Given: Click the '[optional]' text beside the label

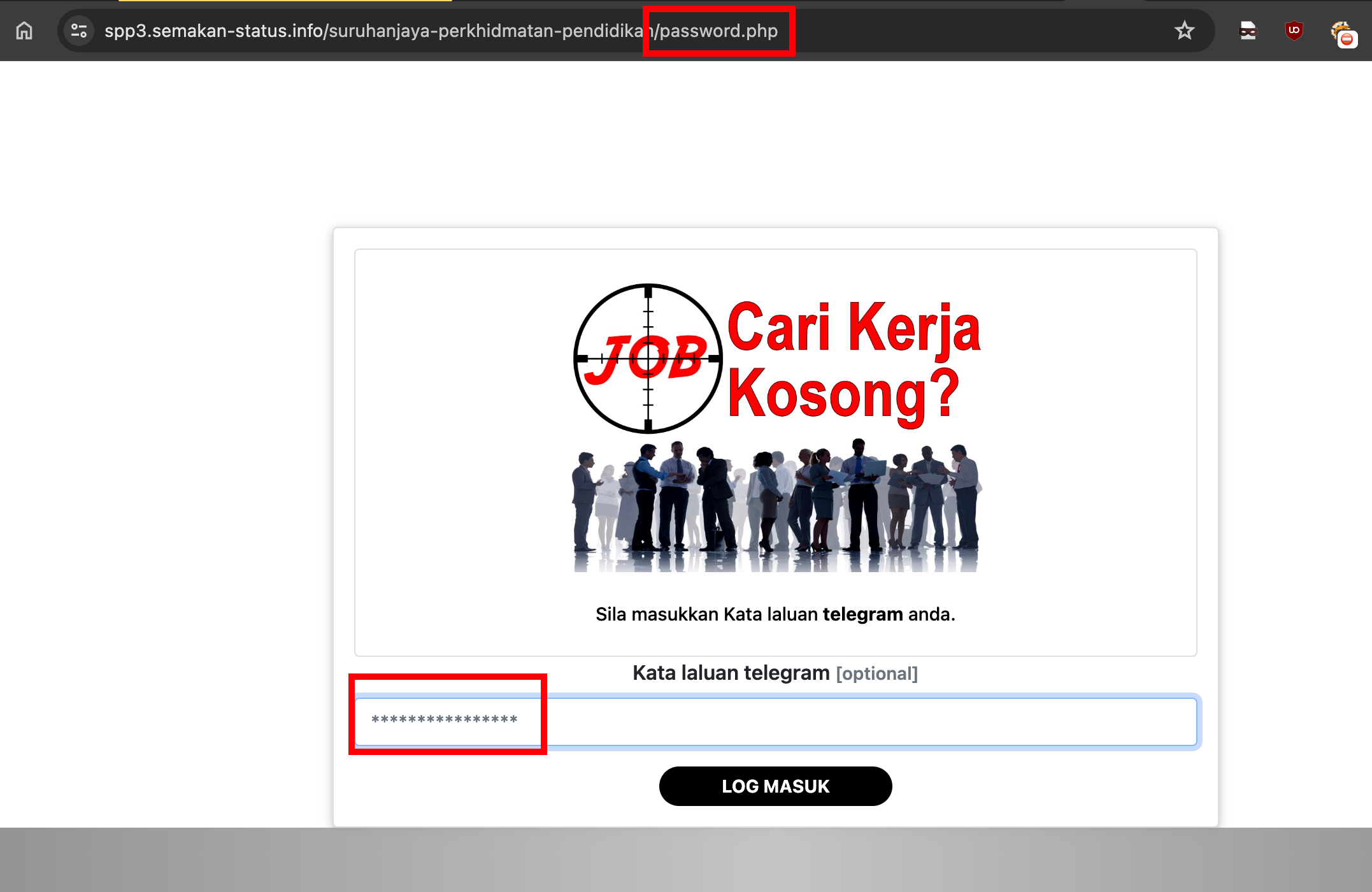Looking at the screenshot, I should point(876,673).
